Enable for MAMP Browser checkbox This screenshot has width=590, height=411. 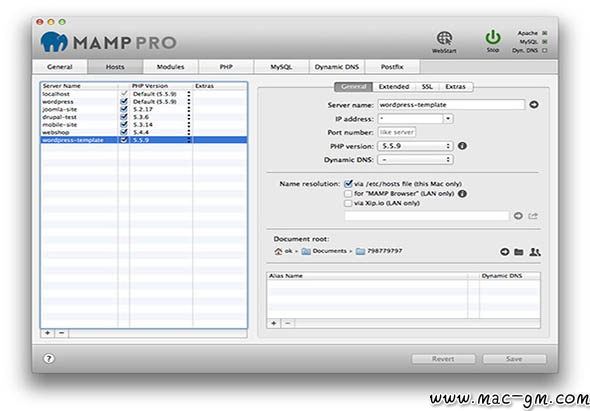(348, 194)
